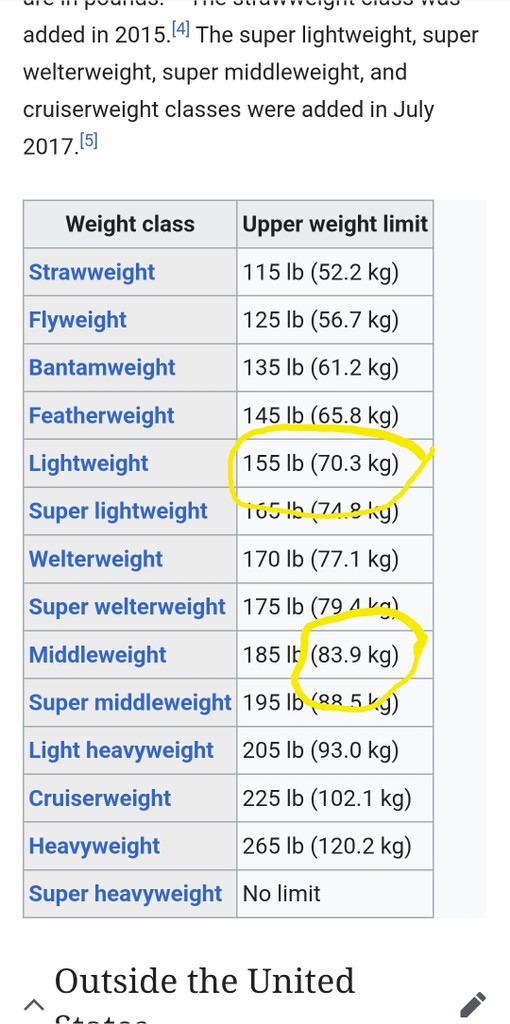Follow citation reference [5]
Viewport: 510px width, 1024px height.
88,141
